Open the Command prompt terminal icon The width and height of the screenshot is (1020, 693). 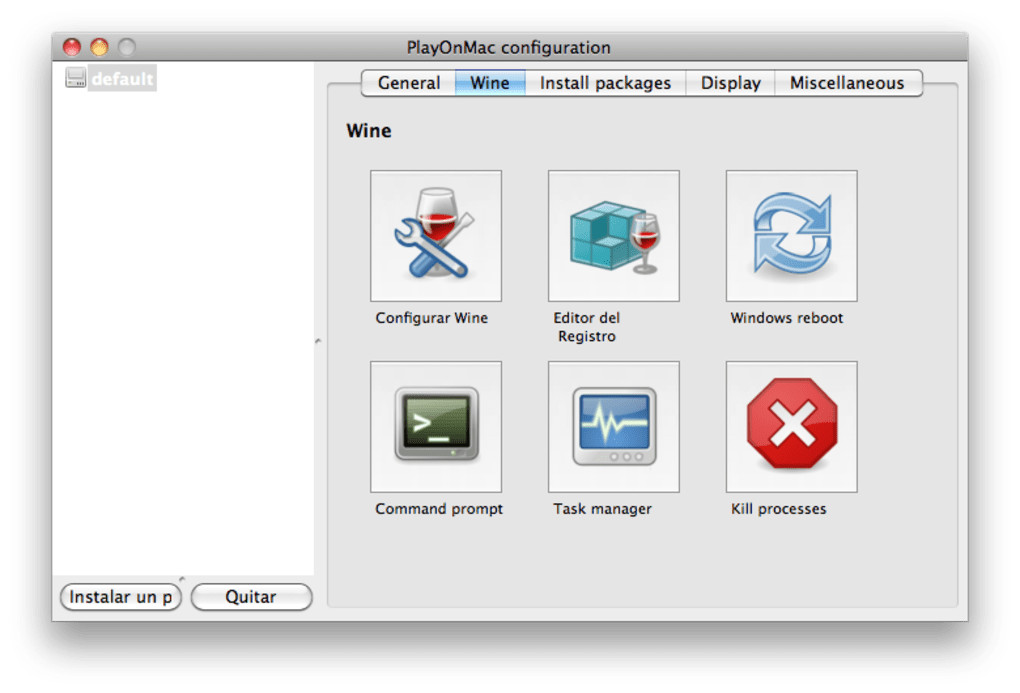[436, 427]
